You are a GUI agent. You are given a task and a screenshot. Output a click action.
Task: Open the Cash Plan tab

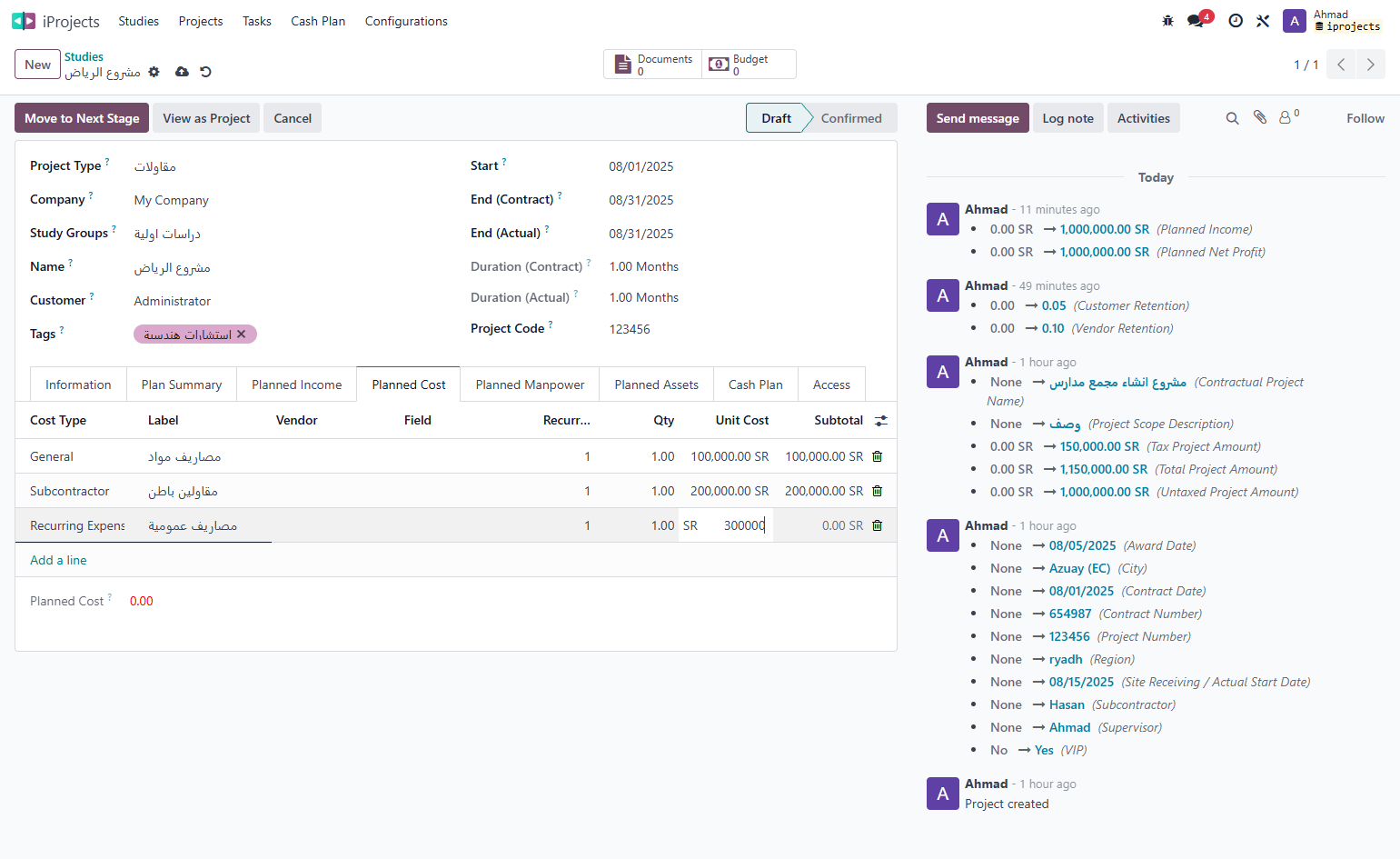pyautogui.click(x=756, y=385)
